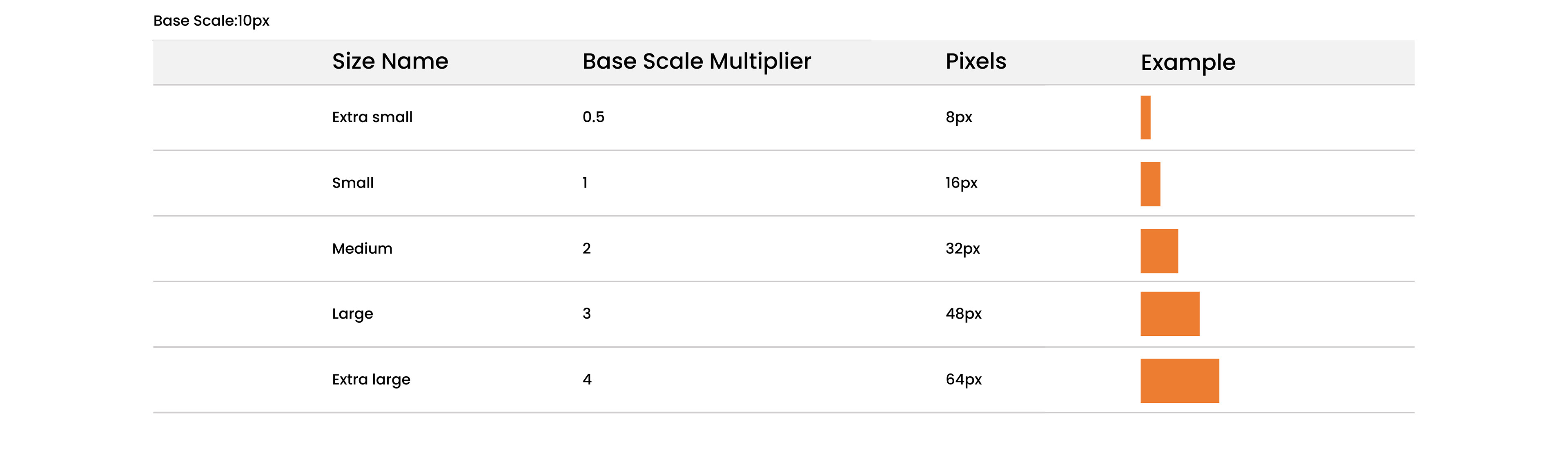Screen dimensions: 1568x451
Task: Select the Small orange example block
Action: click(1150, 184)
